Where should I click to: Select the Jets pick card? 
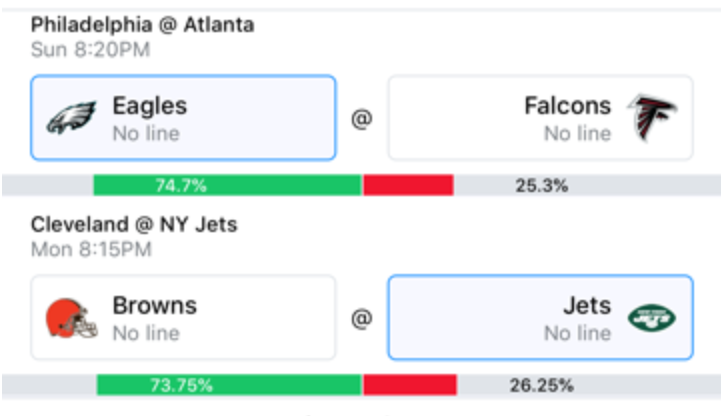coord(540,317)
